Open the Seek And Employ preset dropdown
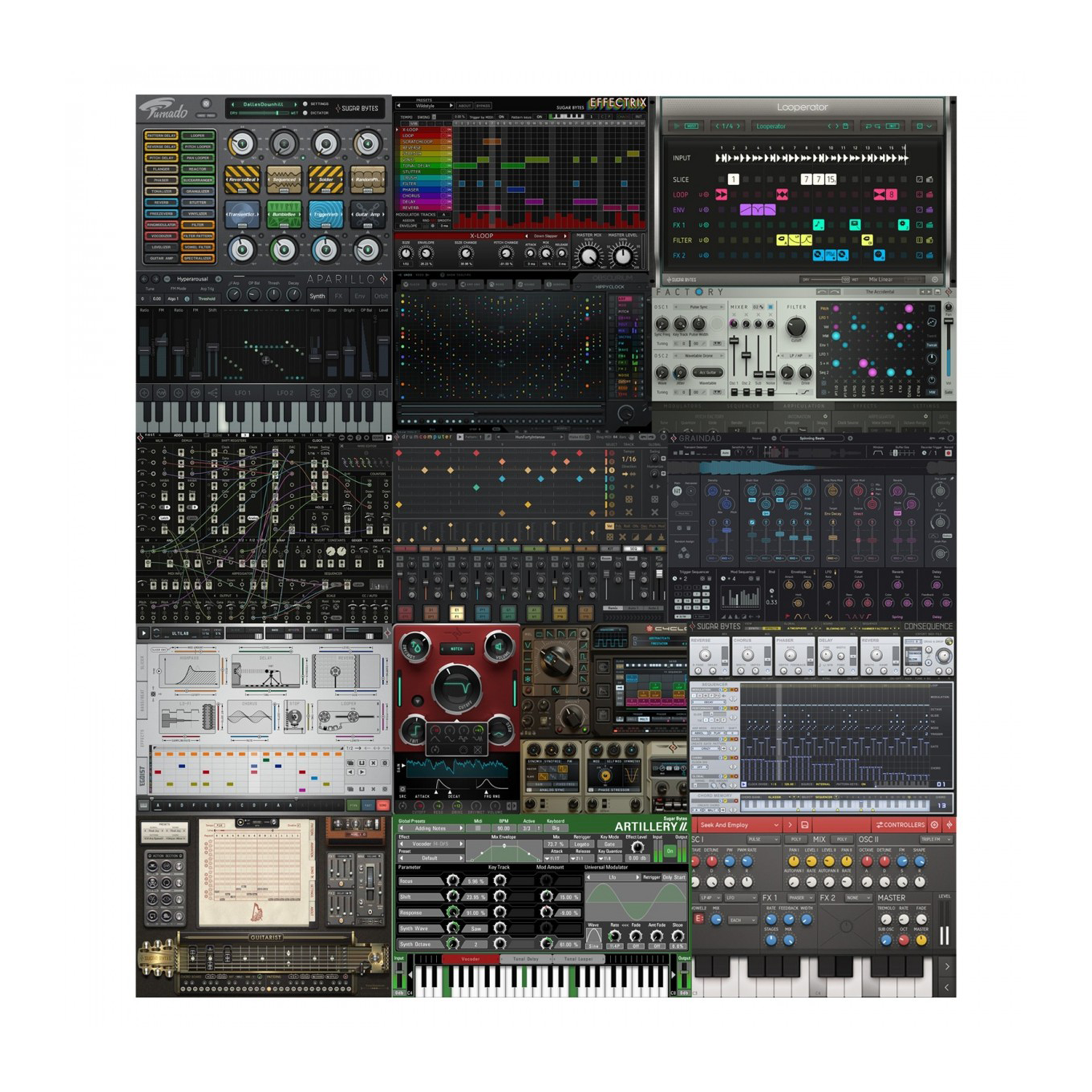The width and height of the screenshot is (1092, 1092). point(739,825)
